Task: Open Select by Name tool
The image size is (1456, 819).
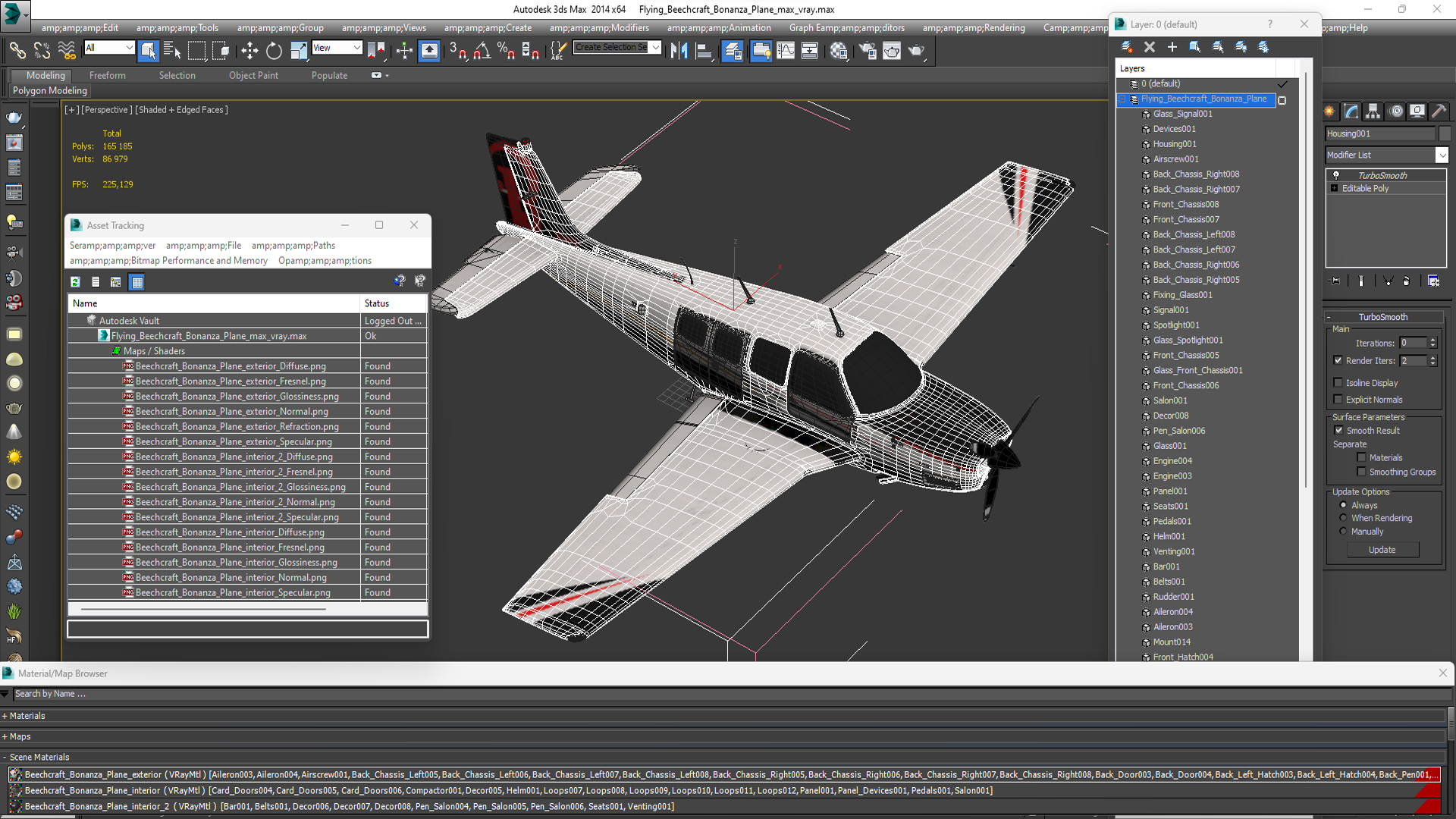Action: click(x=172, y=51)
